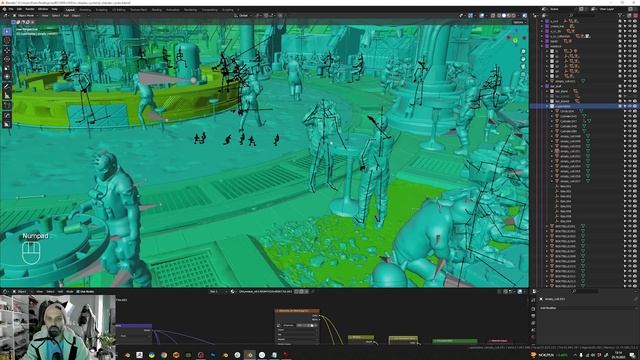Open the Render menu

30,9
